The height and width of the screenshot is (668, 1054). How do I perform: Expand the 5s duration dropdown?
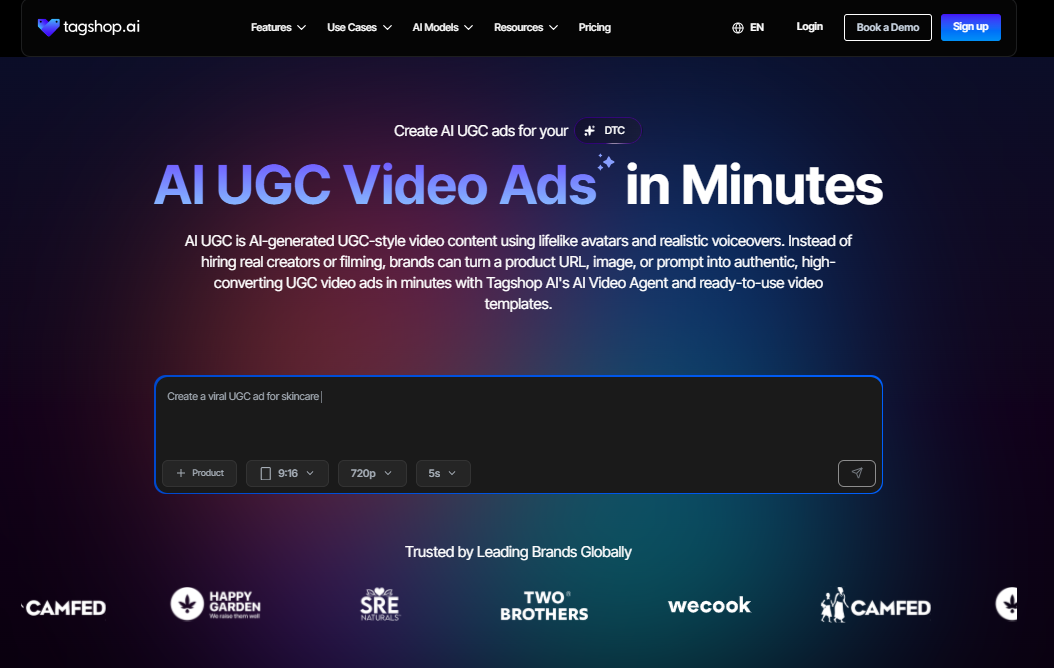coord(443,473)
